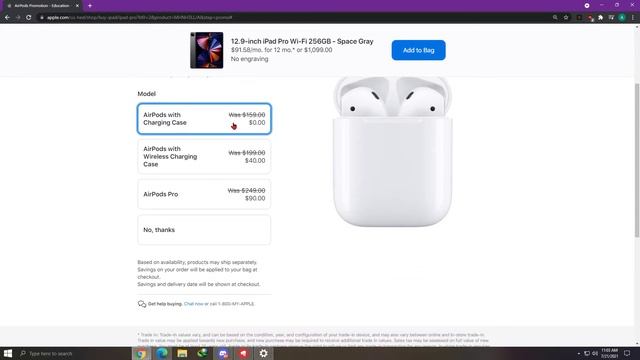
Task: Click the '$91.58/mo. for 12 mo.* or $1,099.00' price text
Action: tap(282, 50)
